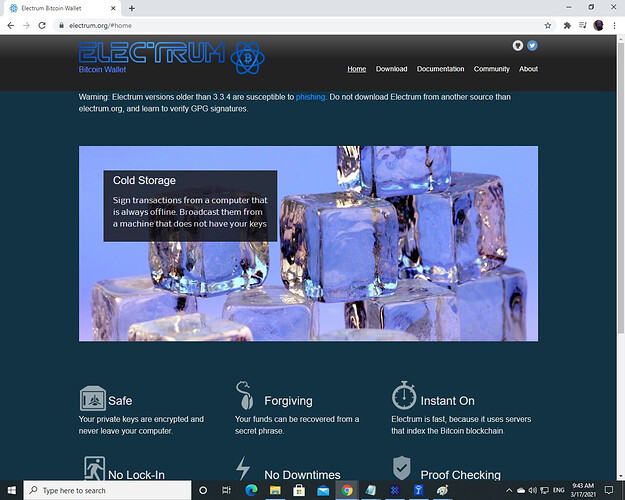The height and width of the screenshot is (500, 625).
Task: Show hidden system tray icons
Action: tap(509, 490)
